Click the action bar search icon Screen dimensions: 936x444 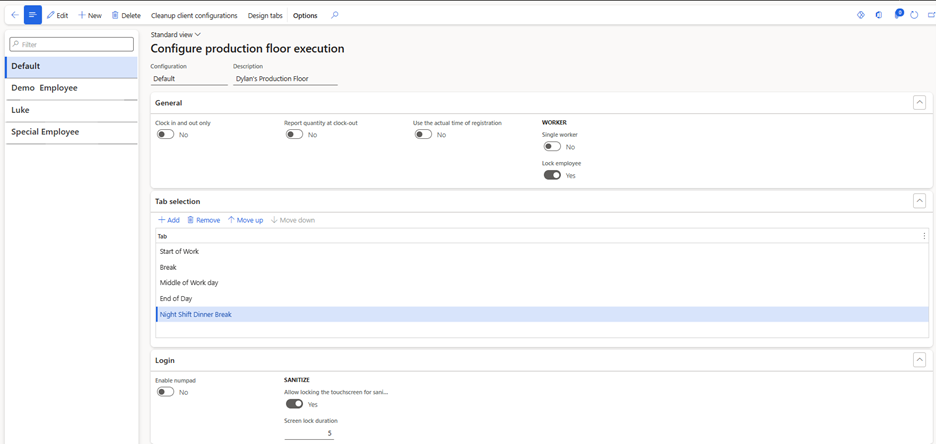(335, 15)
